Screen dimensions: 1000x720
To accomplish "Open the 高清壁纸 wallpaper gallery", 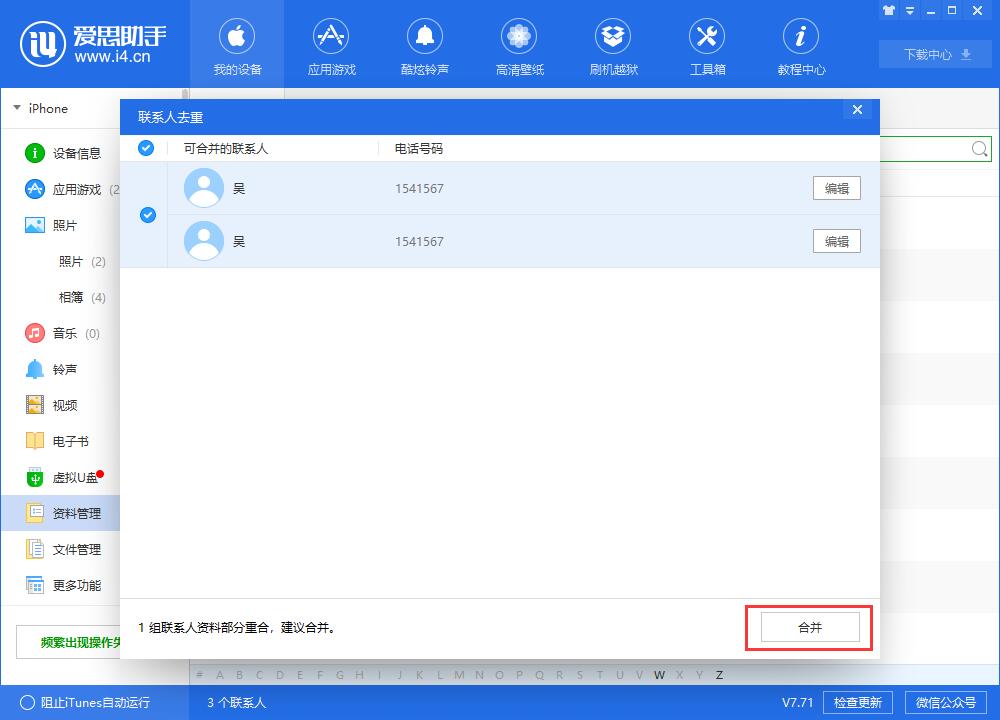I will point(518,45).
